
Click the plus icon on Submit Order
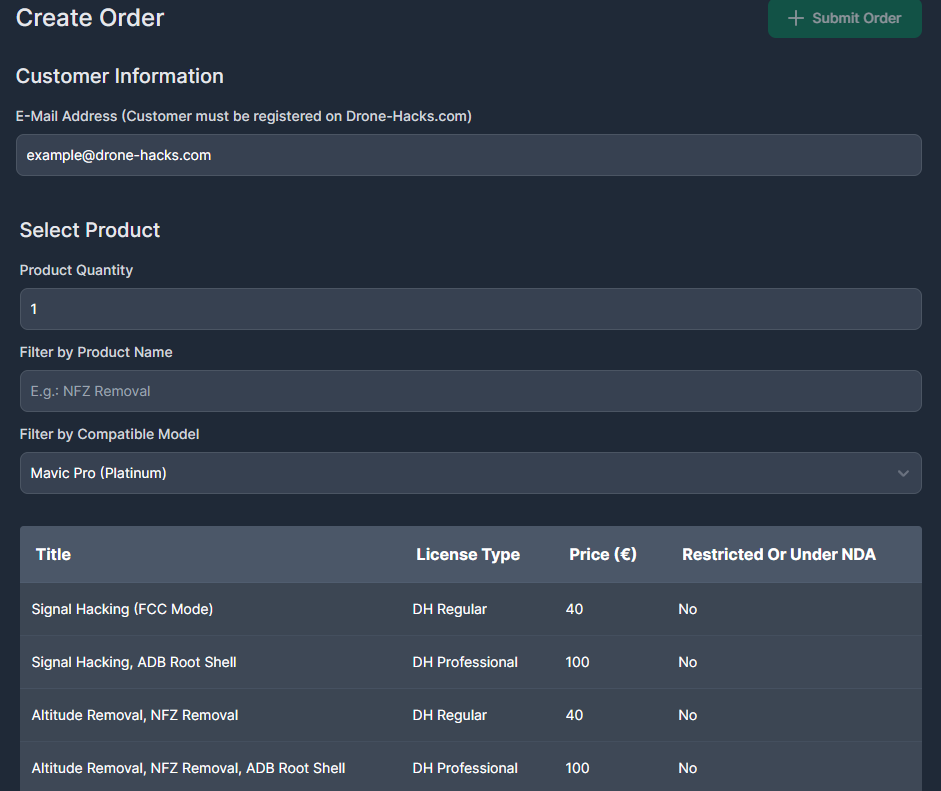[796, 18]
